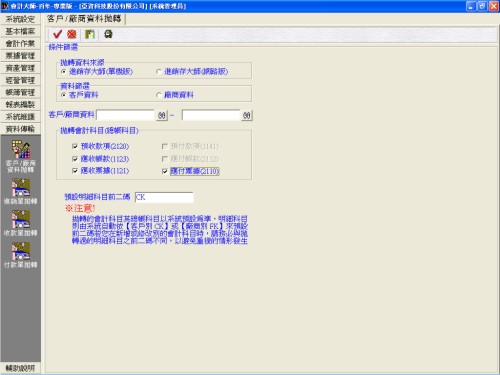Open the 系統設定 menu item

tap(20, 19)
